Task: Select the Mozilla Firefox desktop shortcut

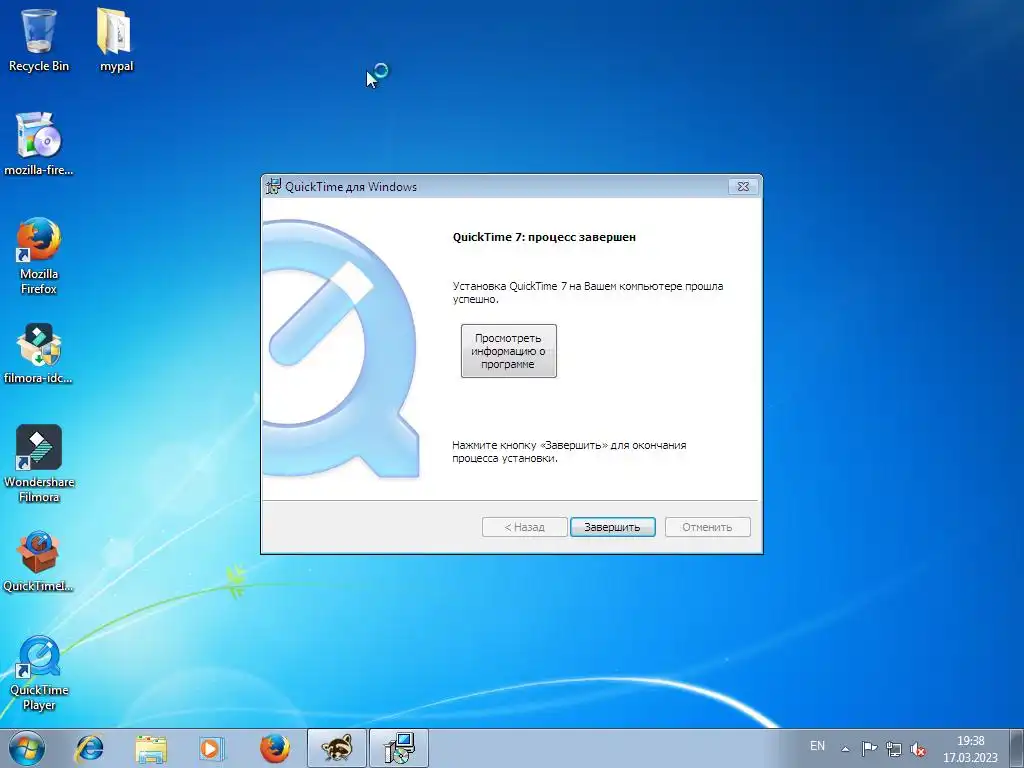Action: pyautogui.click(x=39, y=256)
